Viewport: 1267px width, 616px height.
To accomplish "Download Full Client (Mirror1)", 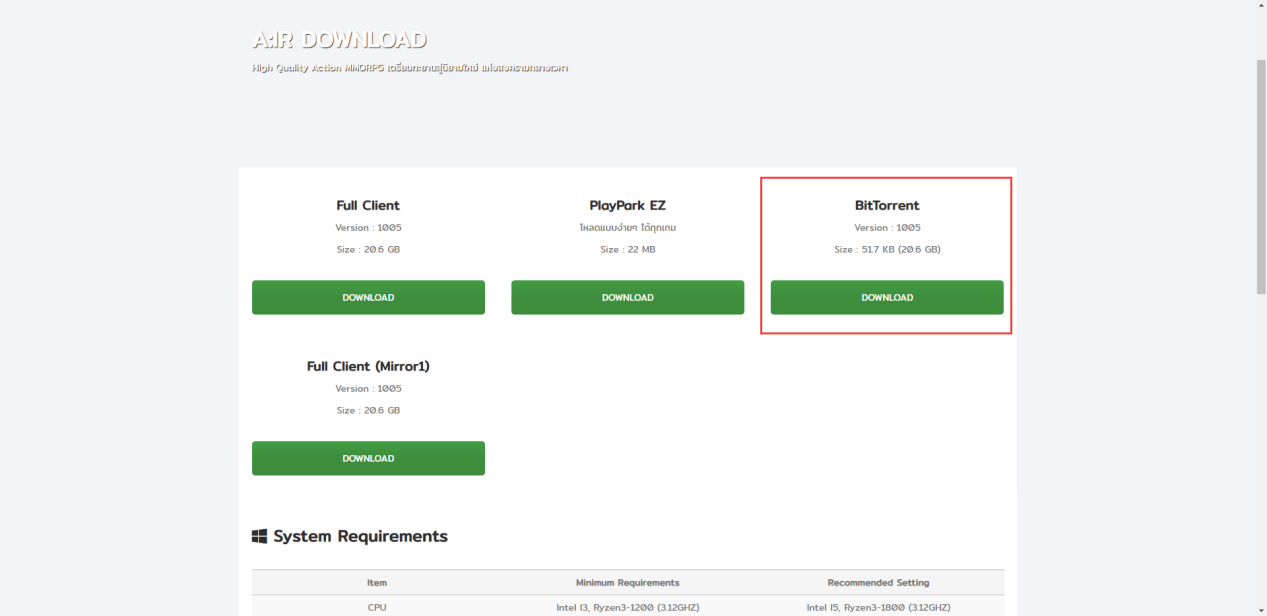I will pyautogui.click(x=368, y=458).
